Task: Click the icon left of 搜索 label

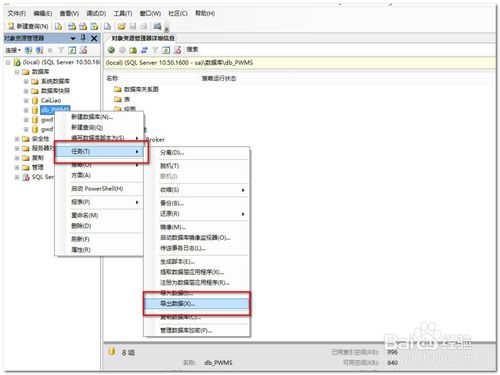Action: pos(177,50)
